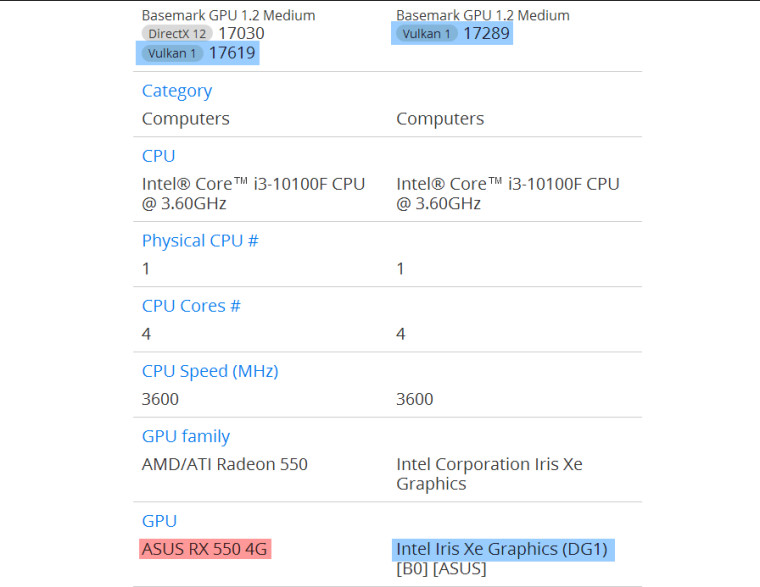Screen dimensions: 760x587
Task: Open the Physical CPU # link
Action: point(200,241)
